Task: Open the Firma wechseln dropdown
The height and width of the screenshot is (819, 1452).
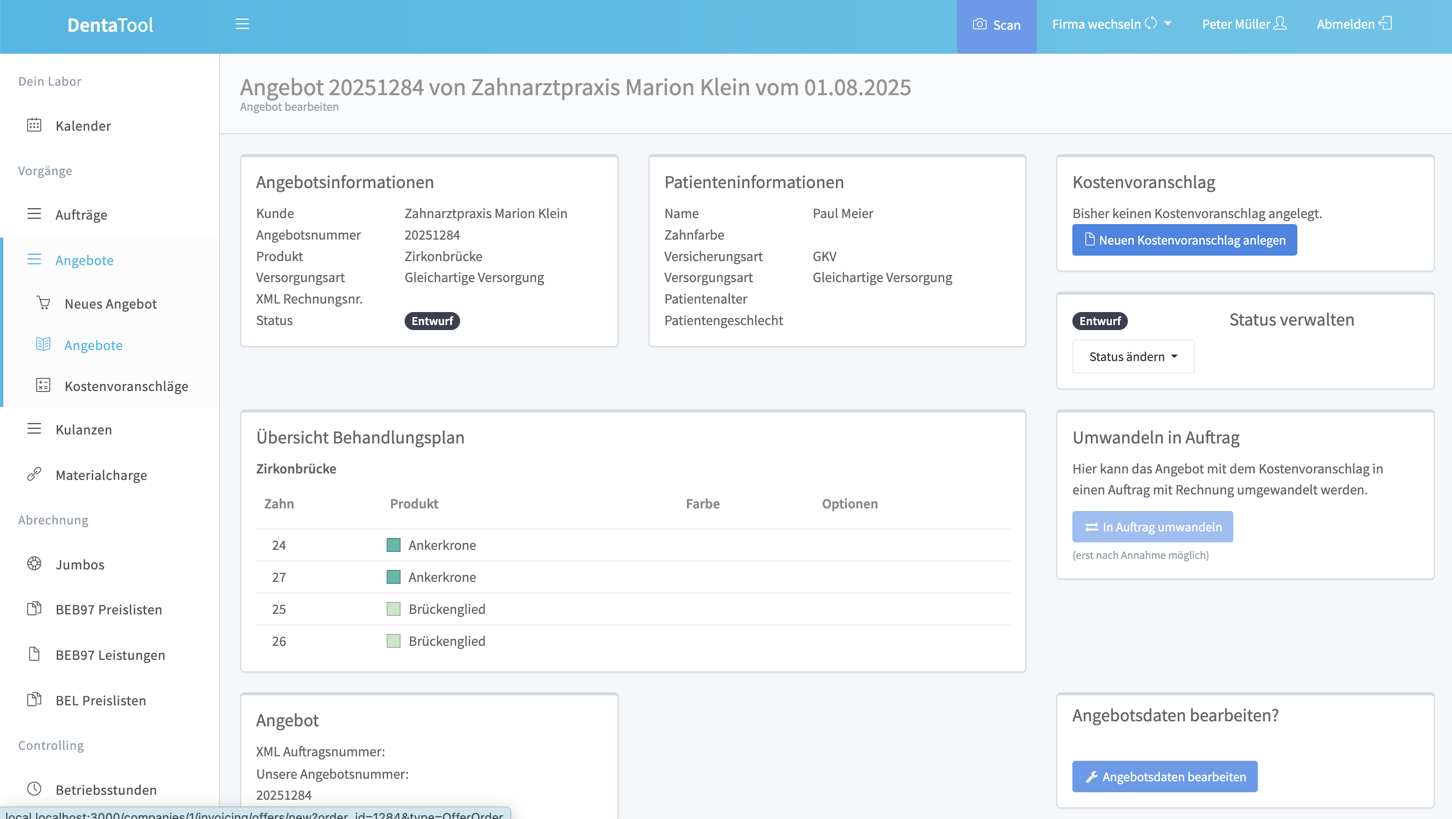Action: pos(1111,24)
